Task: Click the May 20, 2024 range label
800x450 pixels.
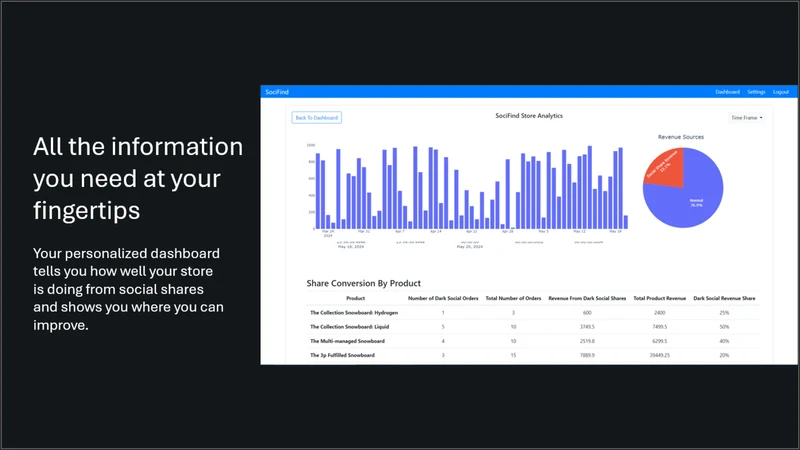Action: point(469,247)
